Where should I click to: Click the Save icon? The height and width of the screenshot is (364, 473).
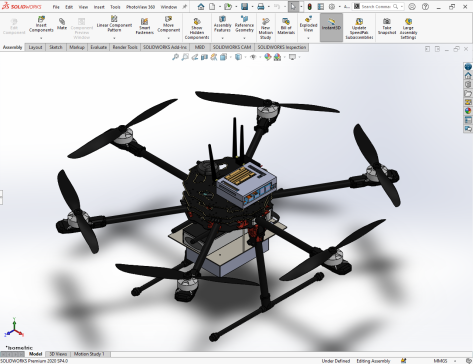coord(244,6)
